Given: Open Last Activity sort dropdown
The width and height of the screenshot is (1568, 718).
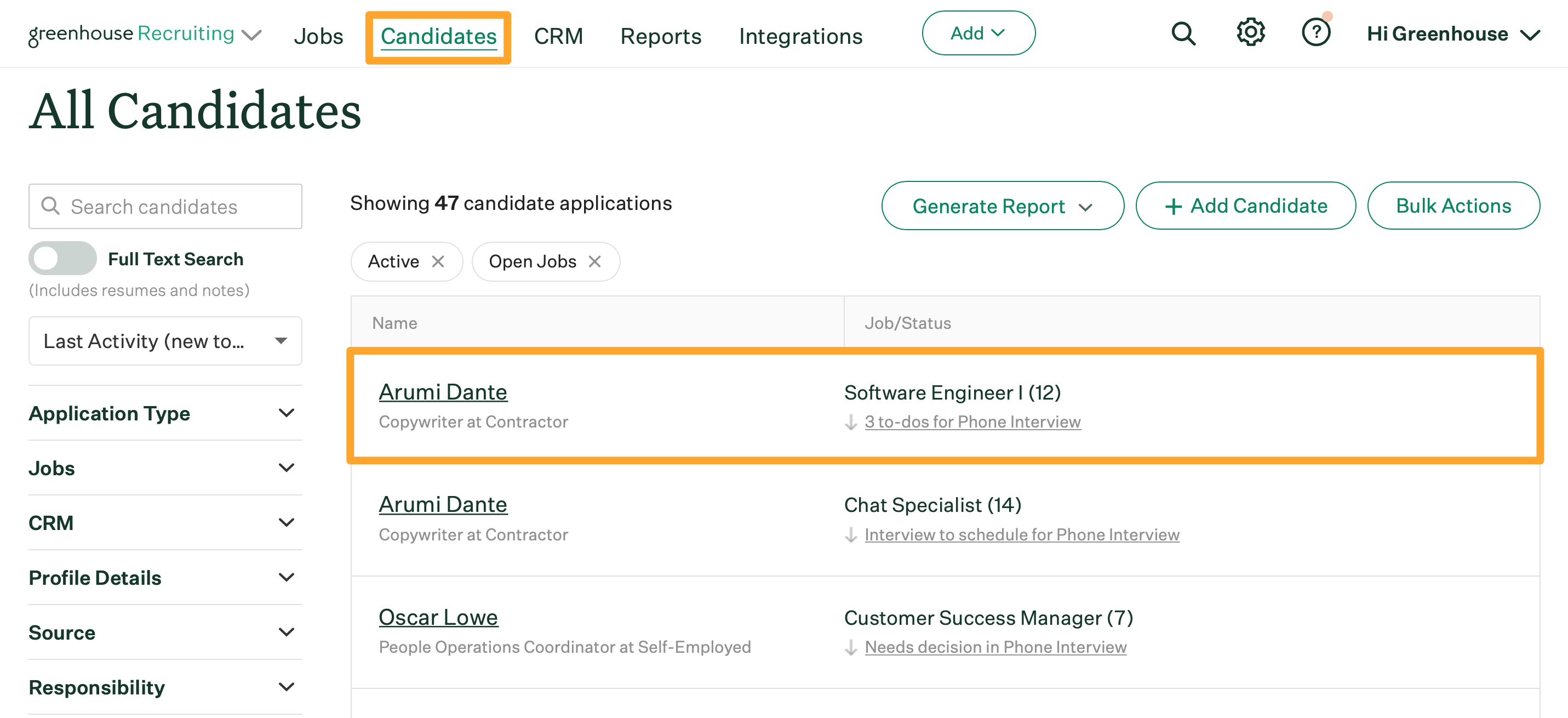Looking at the screenshot, I should [165, 340].
